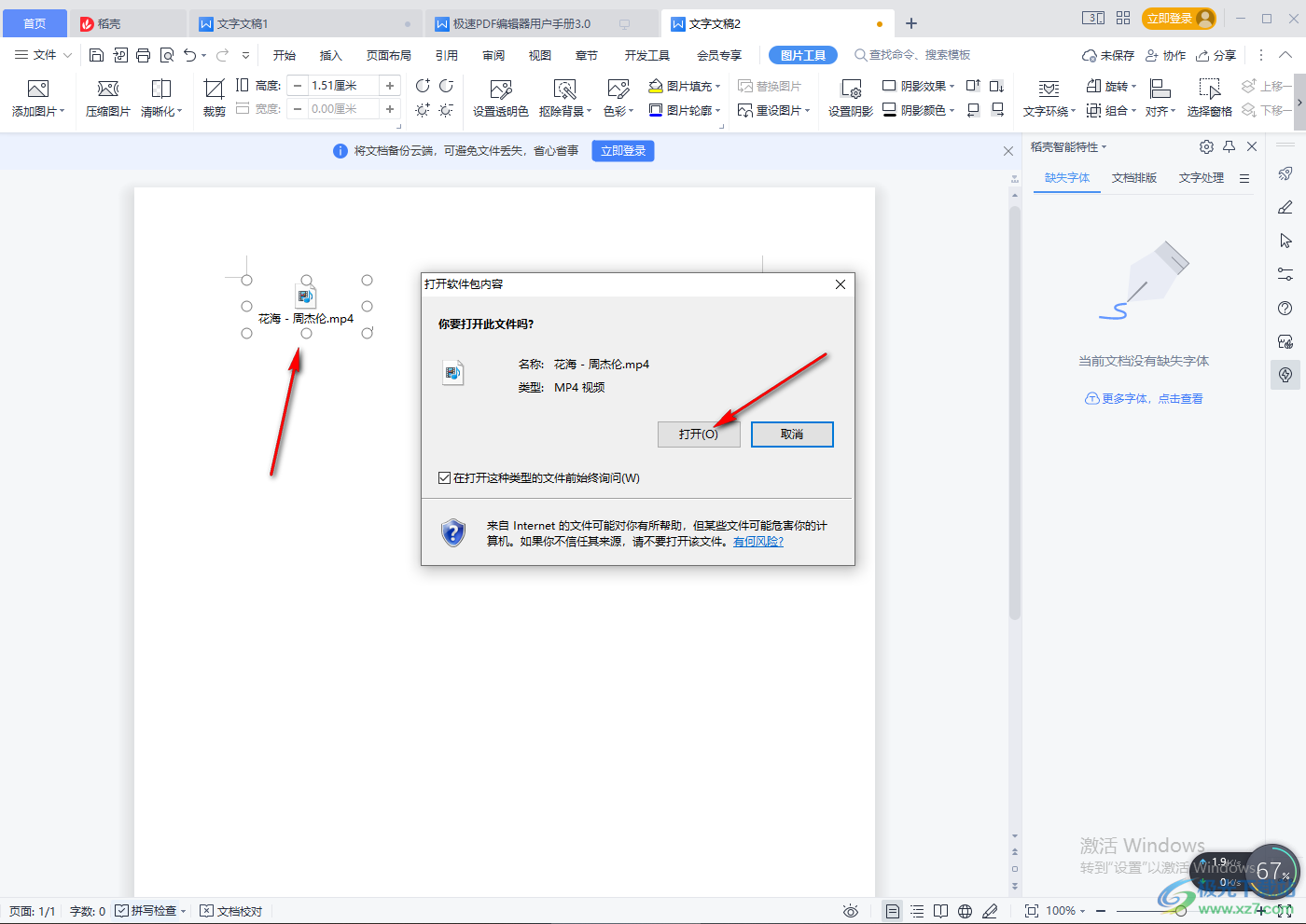This screenshot has height=924, width=1306.
Task: Open the 开始 ribbon tab
Action: (285, 55)
